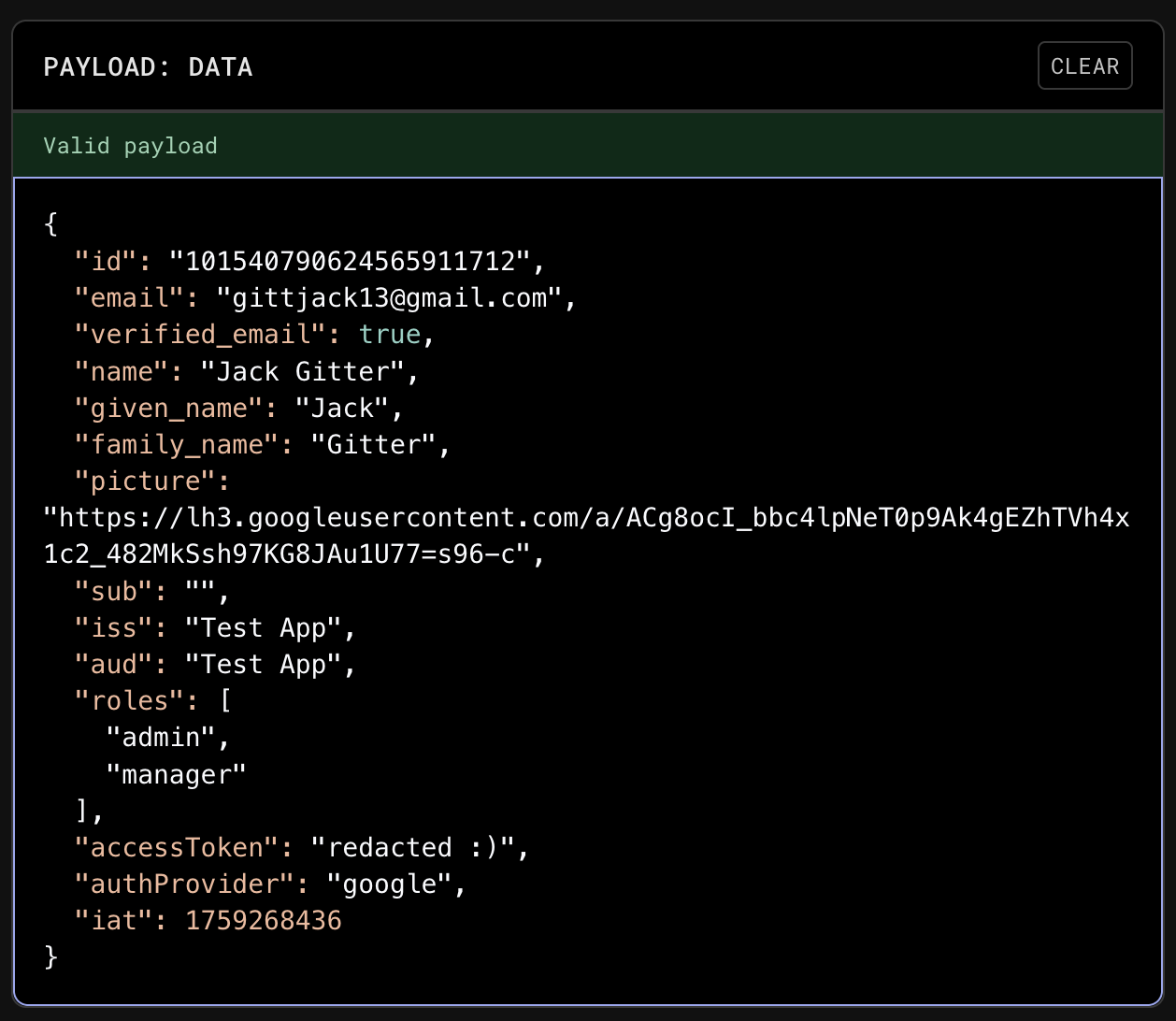This screenshot has width=1176, height=1021.
Task: Click the given_name value "Jack"
Action: pyautogui.click(x=341, y=408)
